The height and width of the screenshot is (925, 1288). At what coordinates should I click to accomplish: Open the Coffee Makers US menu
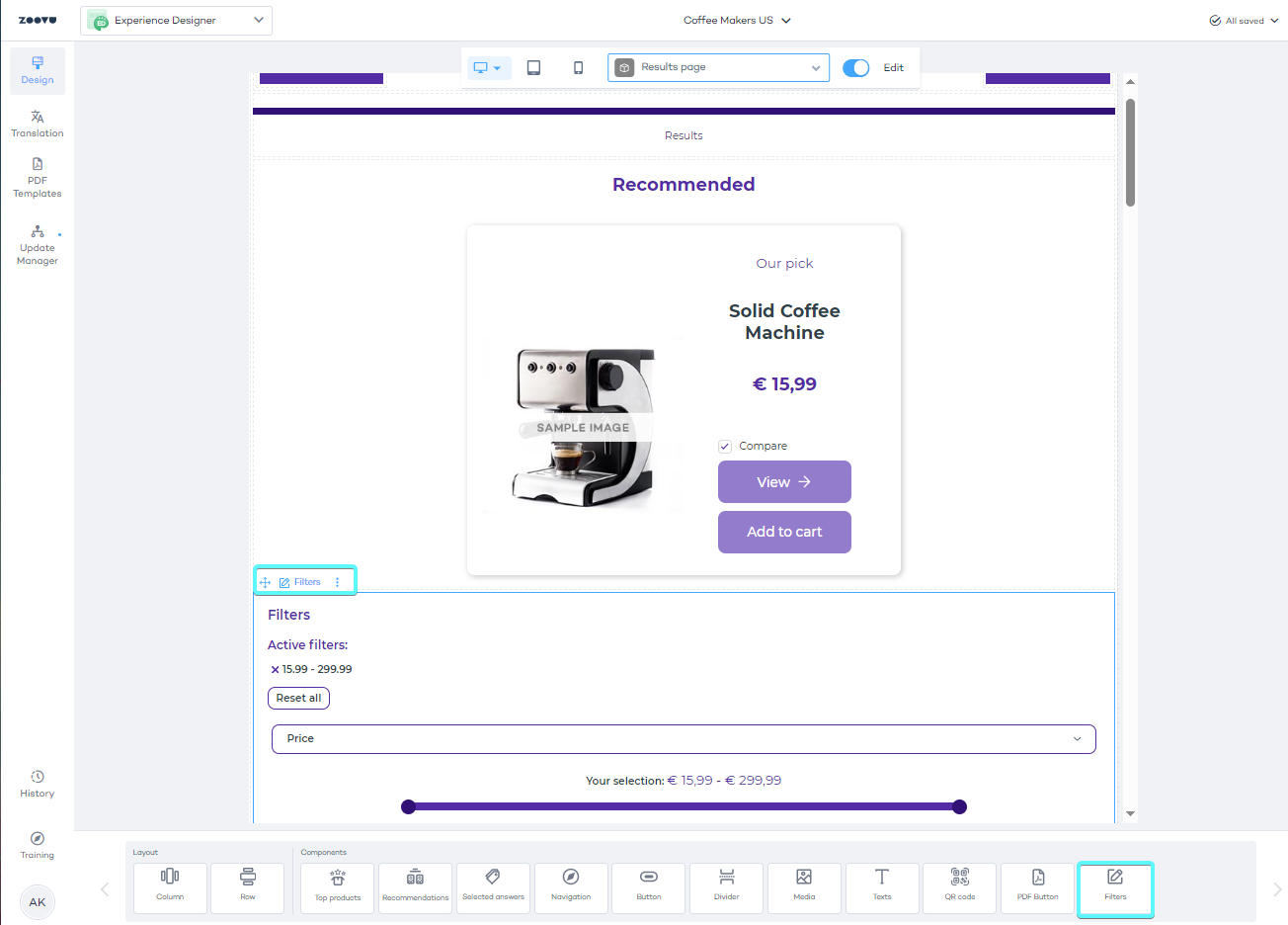737,20
